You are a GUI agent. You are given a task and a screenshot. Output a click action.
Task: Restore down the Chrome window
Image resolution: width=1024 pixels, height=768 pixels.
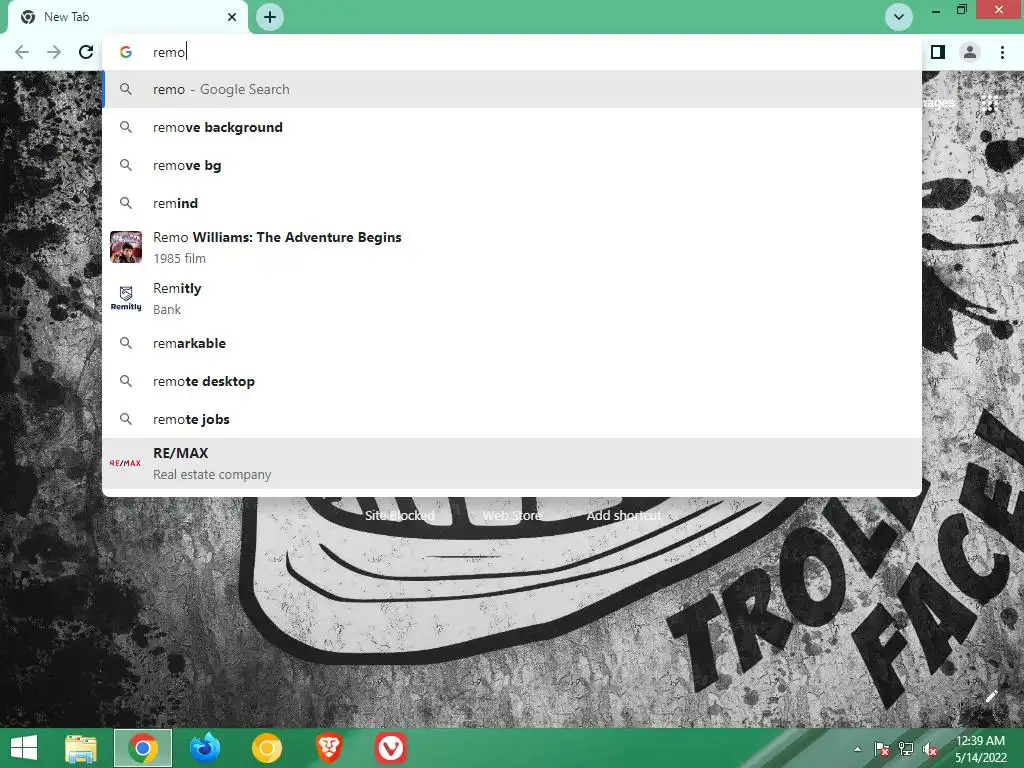click(x=961, y=10)
